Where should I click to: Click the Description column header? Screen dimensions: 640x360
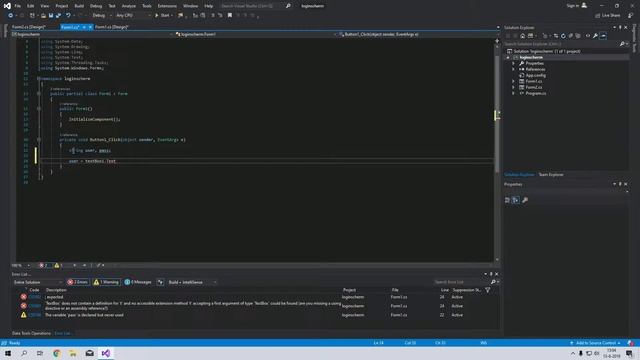tap(56, 290)
